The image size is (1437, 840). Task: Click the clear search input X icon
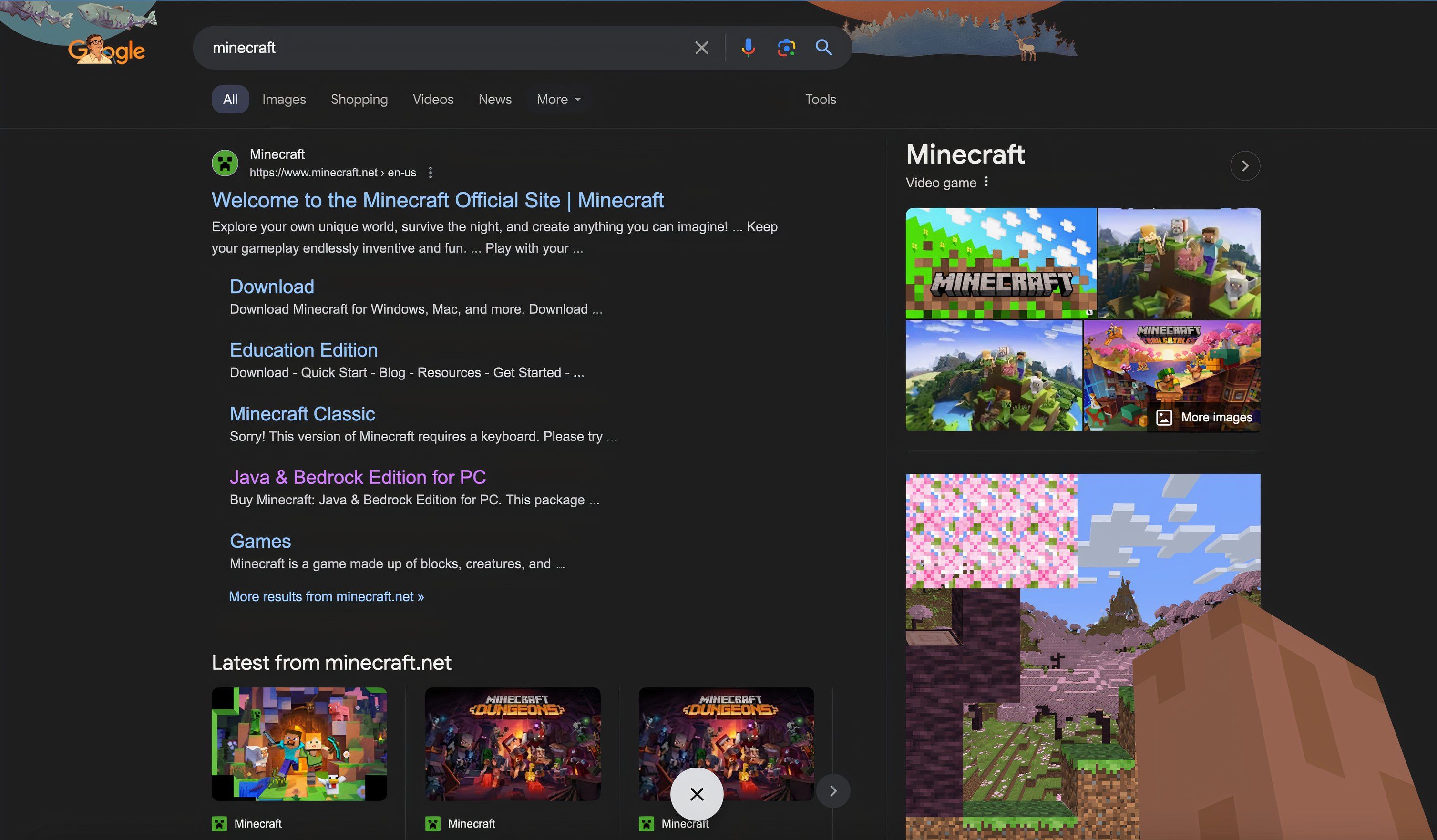[x=701, y=47]
